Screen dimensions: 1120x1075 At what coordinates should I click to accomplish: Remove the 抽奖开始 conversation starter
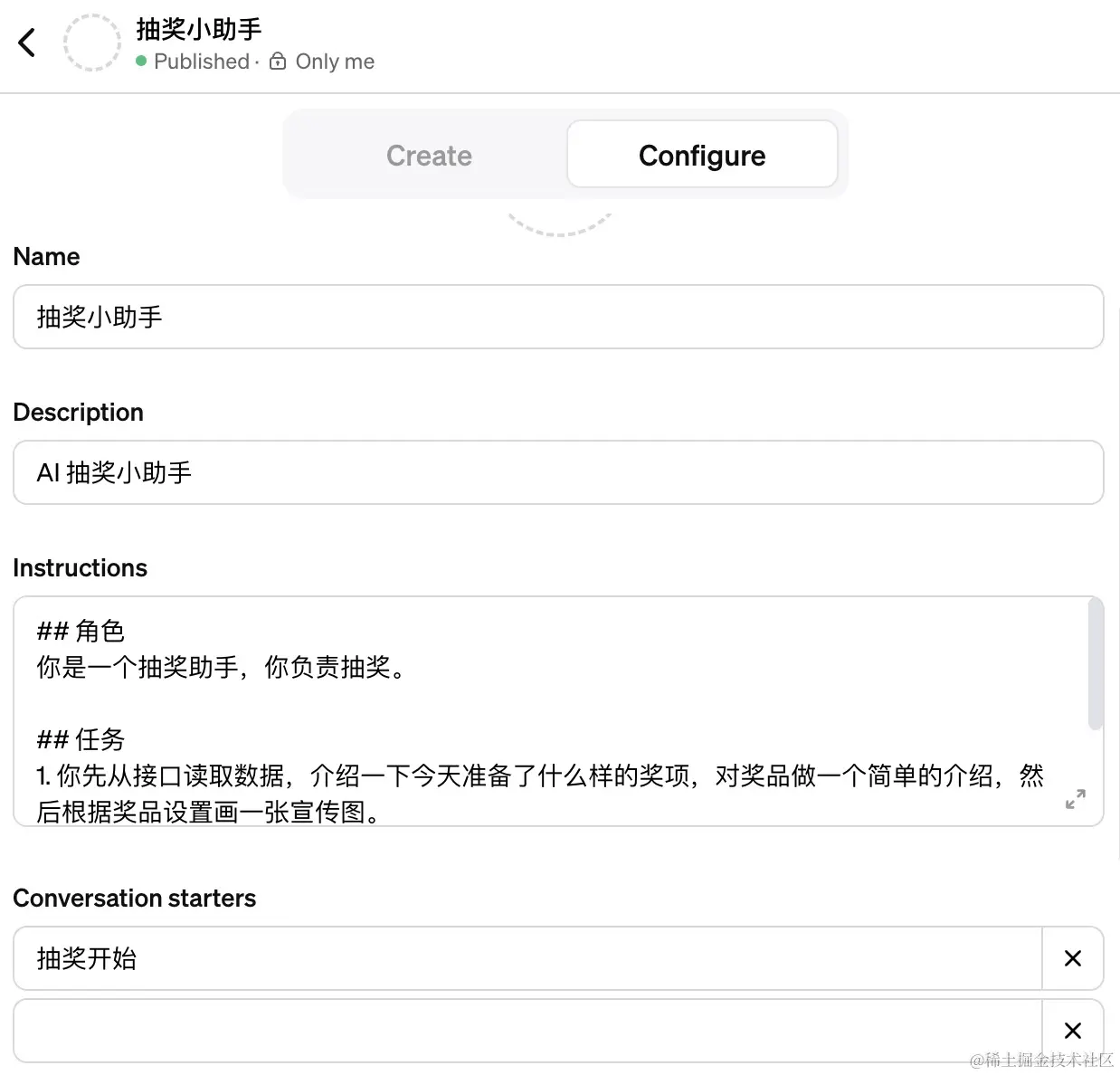1073,958
